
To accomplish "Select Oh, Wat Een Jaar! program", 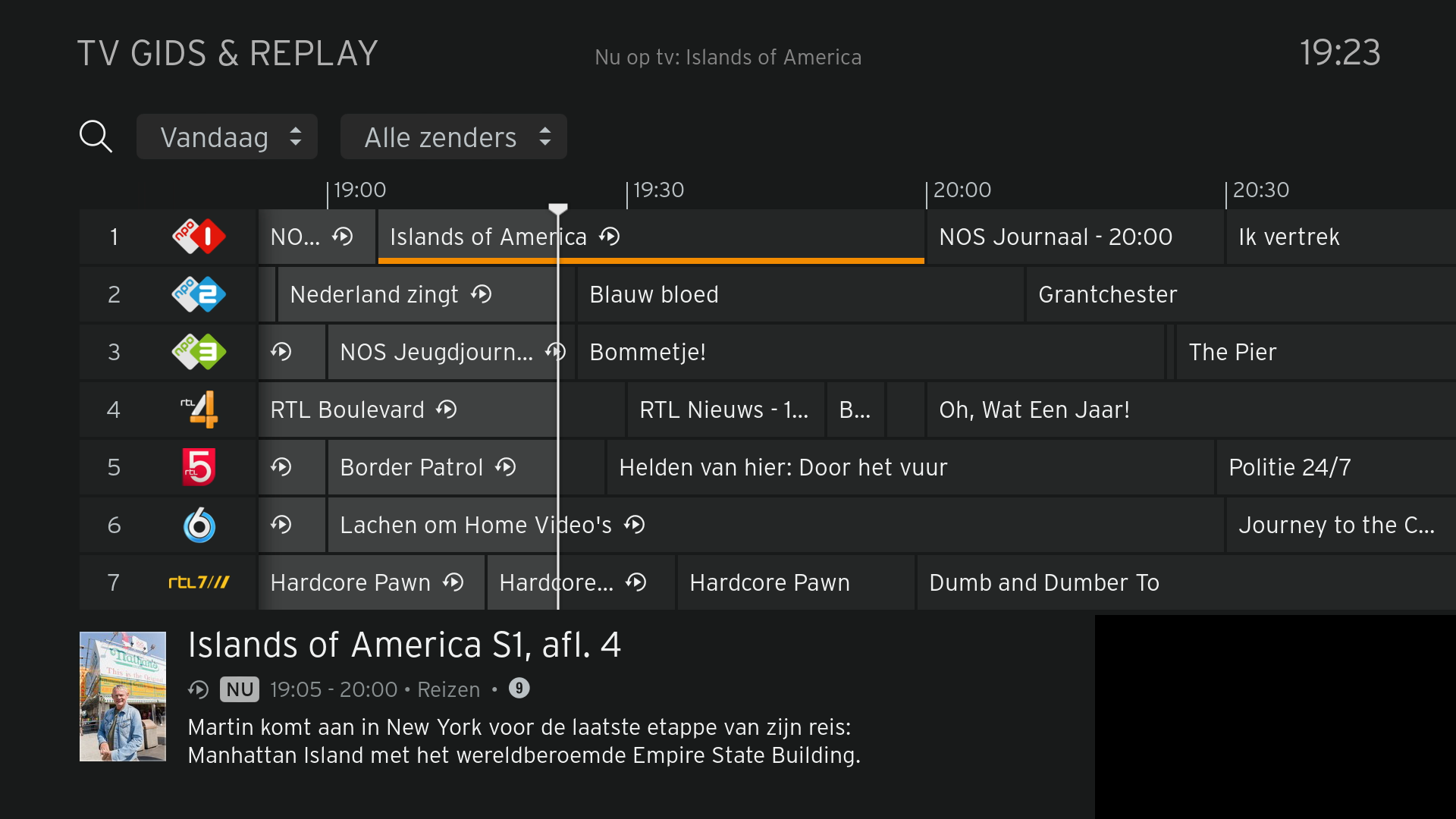I will 1191,409.
